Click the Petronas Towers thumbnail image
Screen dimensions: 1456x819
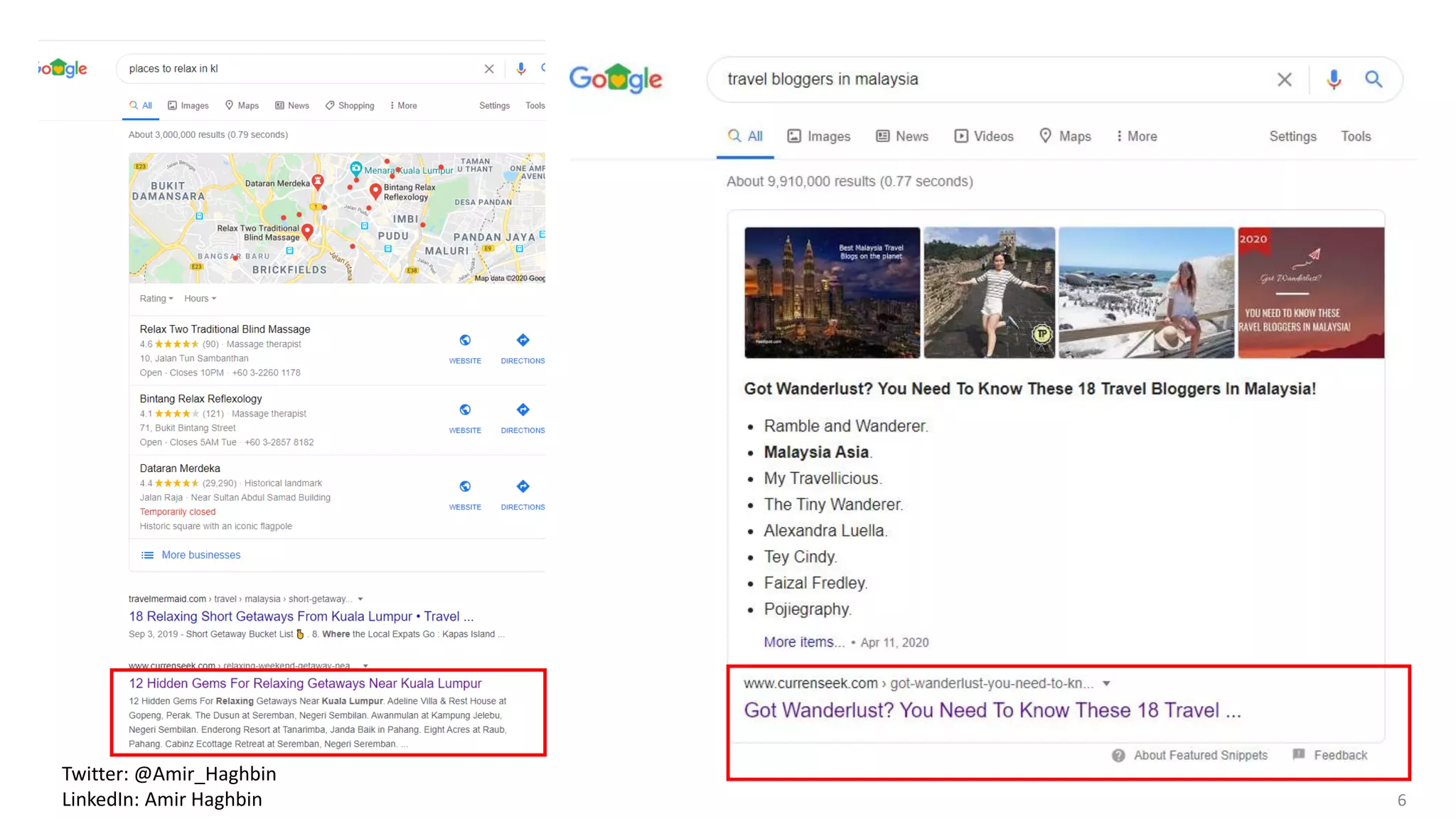[x=832, y=292]
